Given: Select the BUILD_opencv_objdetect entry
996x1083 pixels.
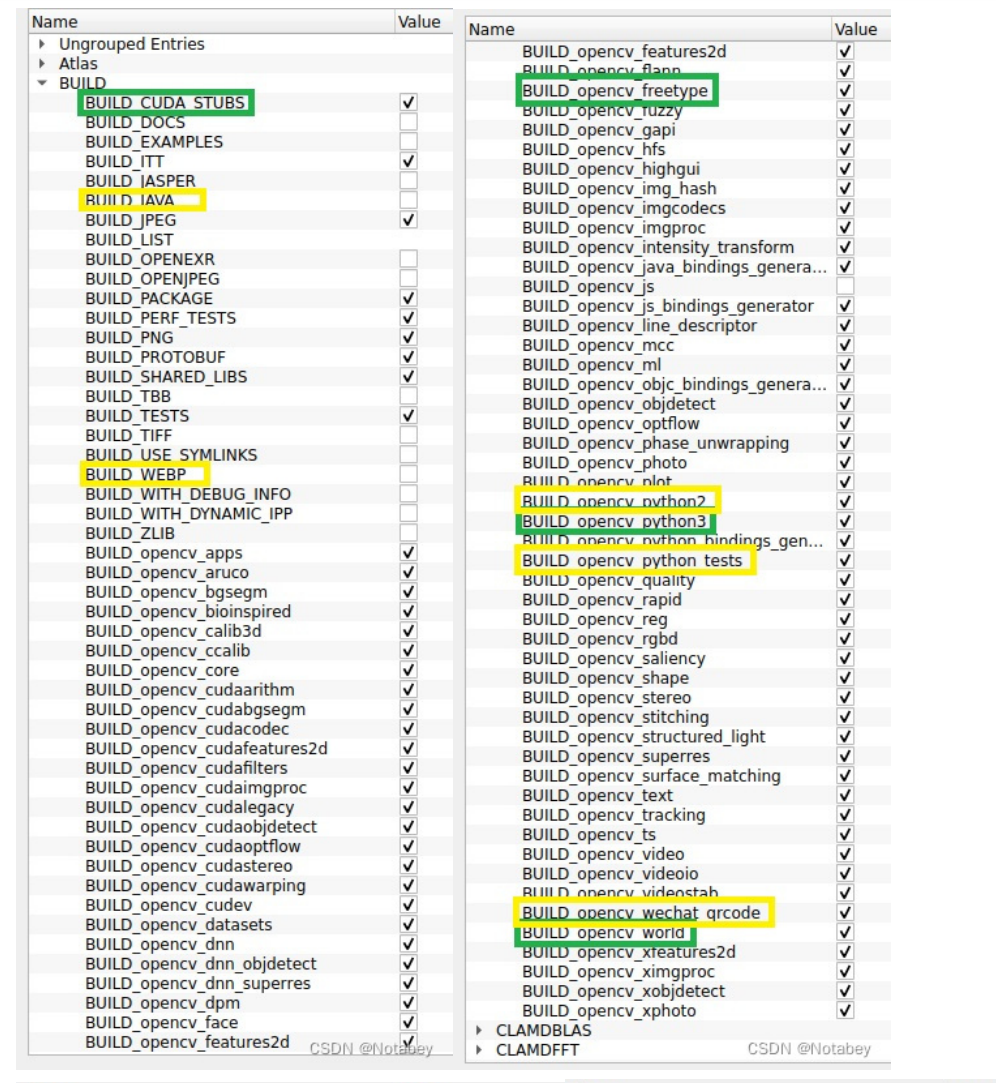Looking at the screenshot, I should [x=619, y=404].
